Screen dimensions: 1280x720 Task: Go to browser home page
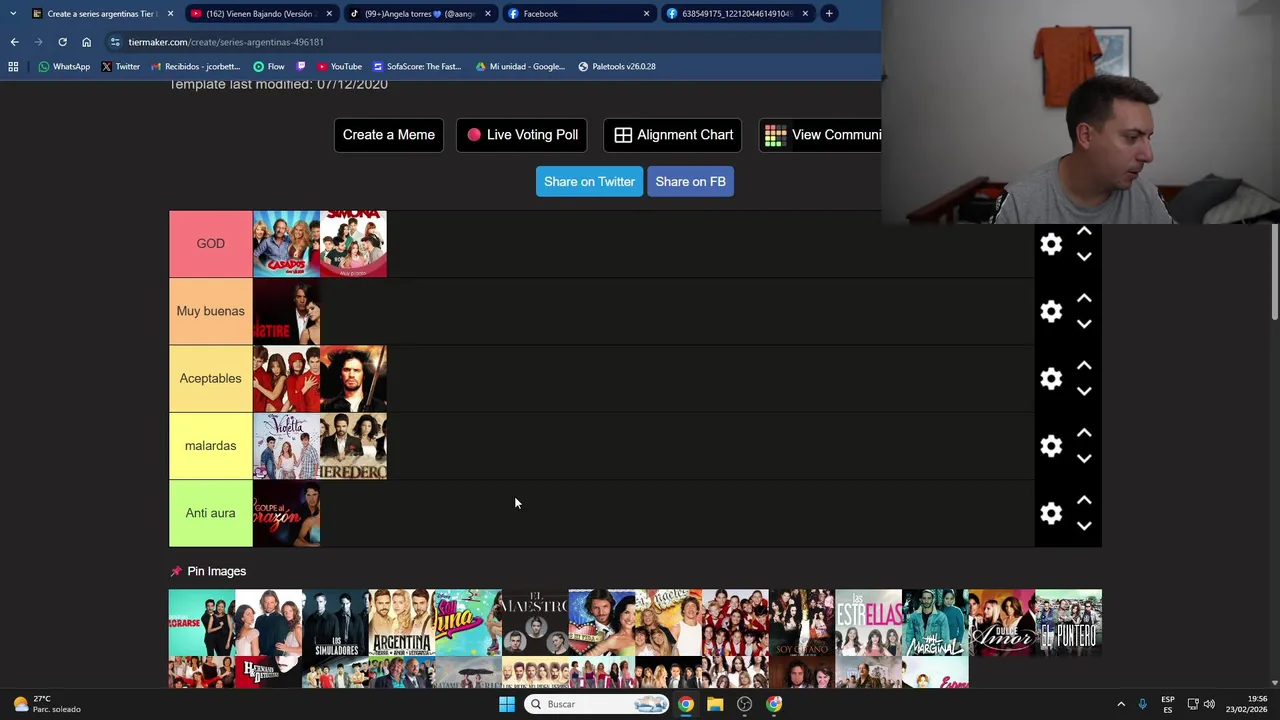[x=86, y=42]
